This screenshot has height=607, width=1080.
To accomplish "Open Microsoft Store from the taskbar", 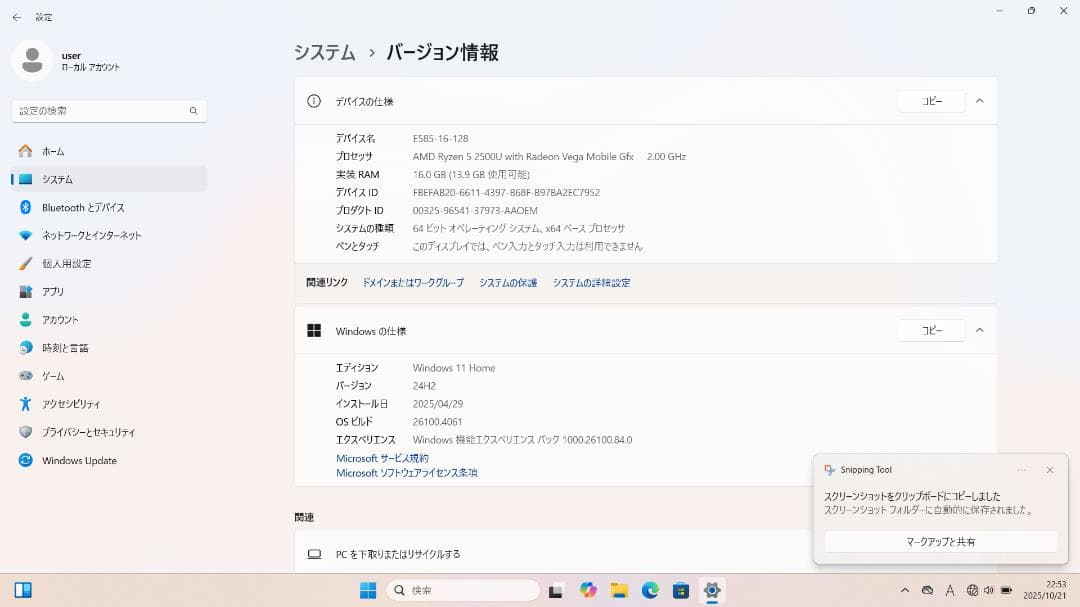I will point(681,590).
